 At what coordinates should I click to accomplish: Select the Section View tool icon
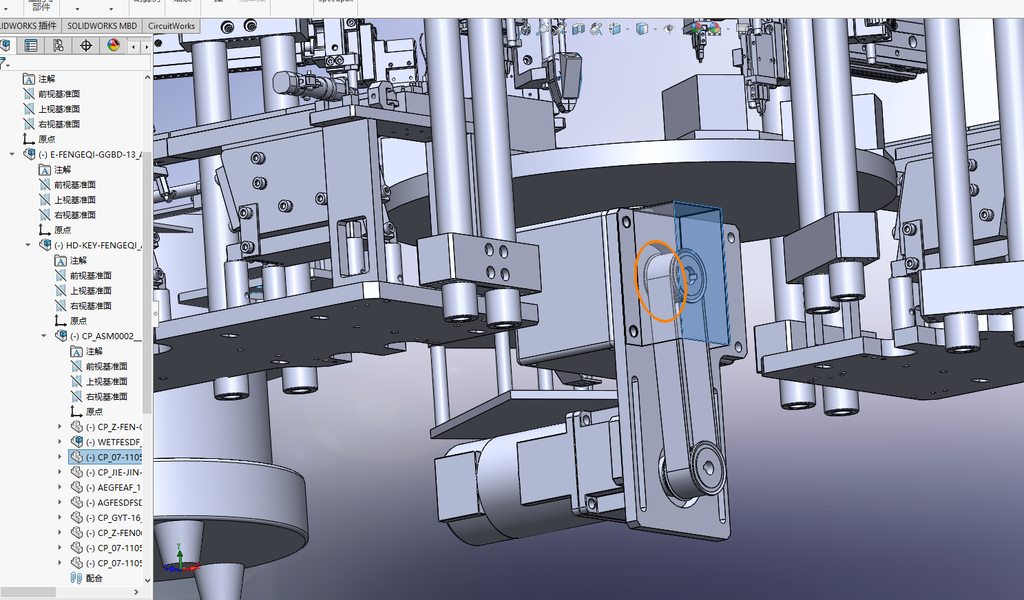(578, 29)
